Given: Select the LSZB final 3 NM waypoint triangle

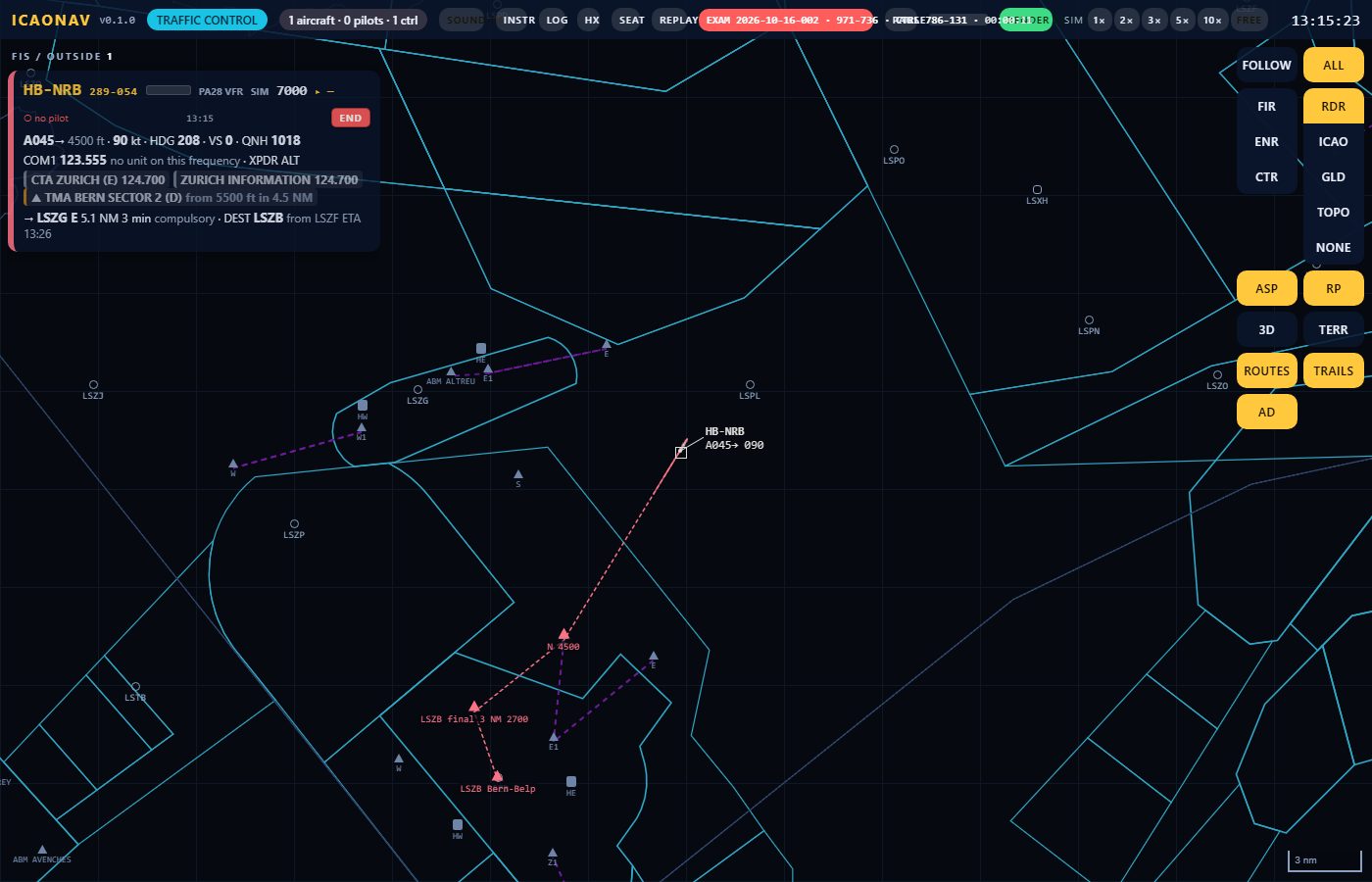Looking at the screenshot, I should pos(474,706).
